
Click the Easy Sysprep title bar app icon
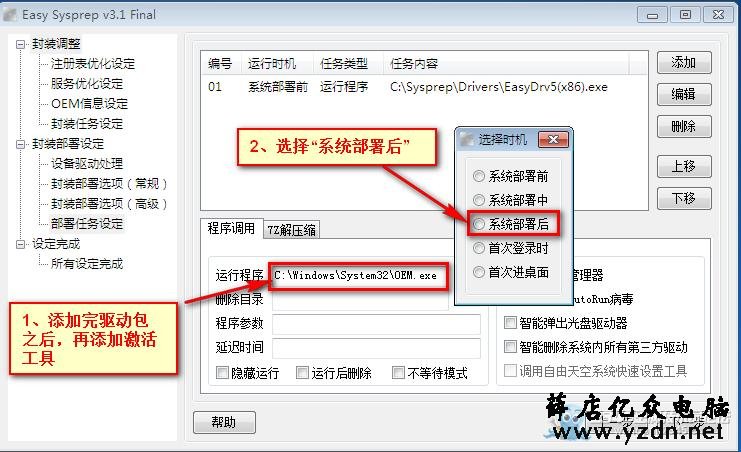10,15
